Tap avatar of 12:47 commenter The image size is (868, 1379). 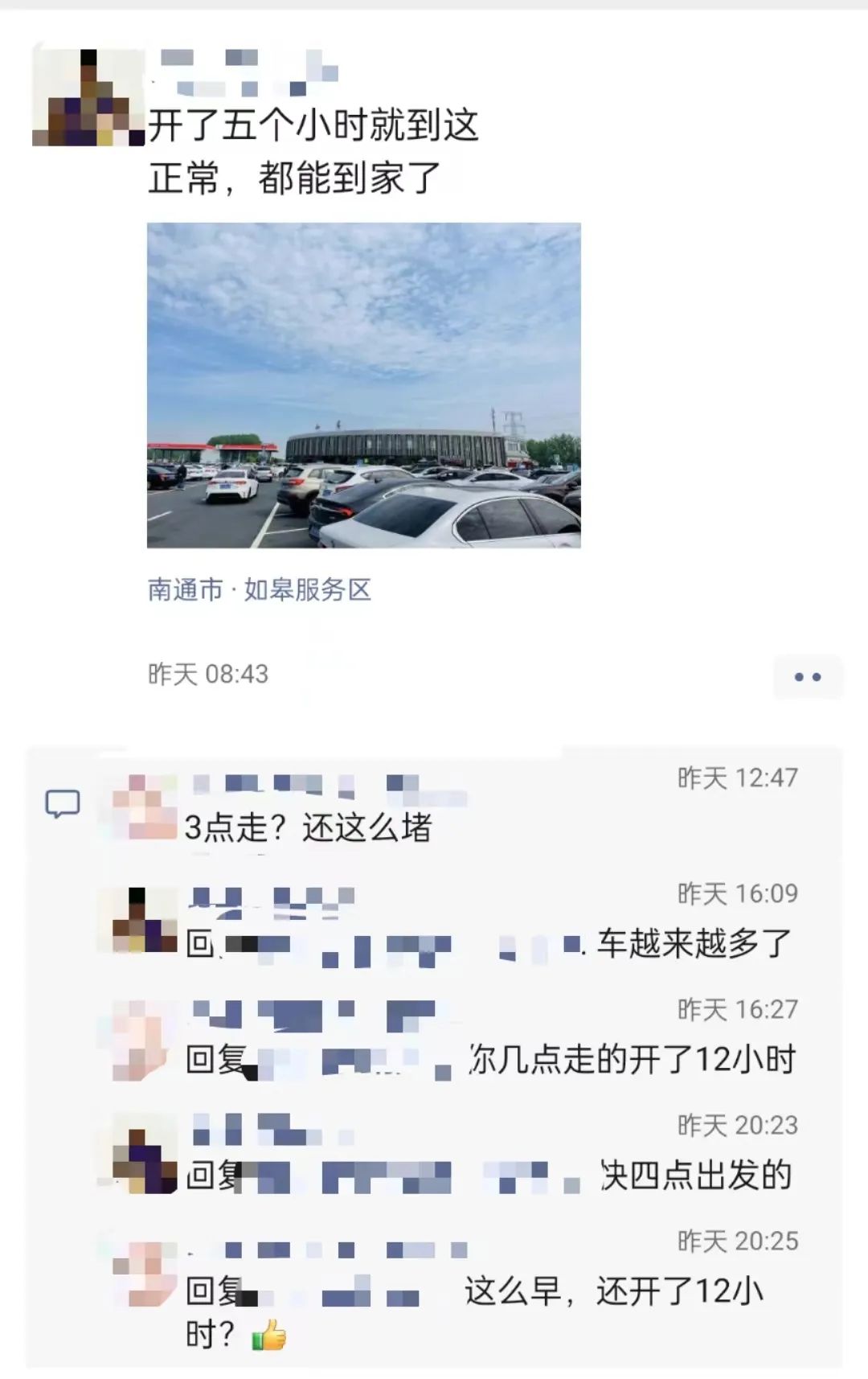(145, 807)
